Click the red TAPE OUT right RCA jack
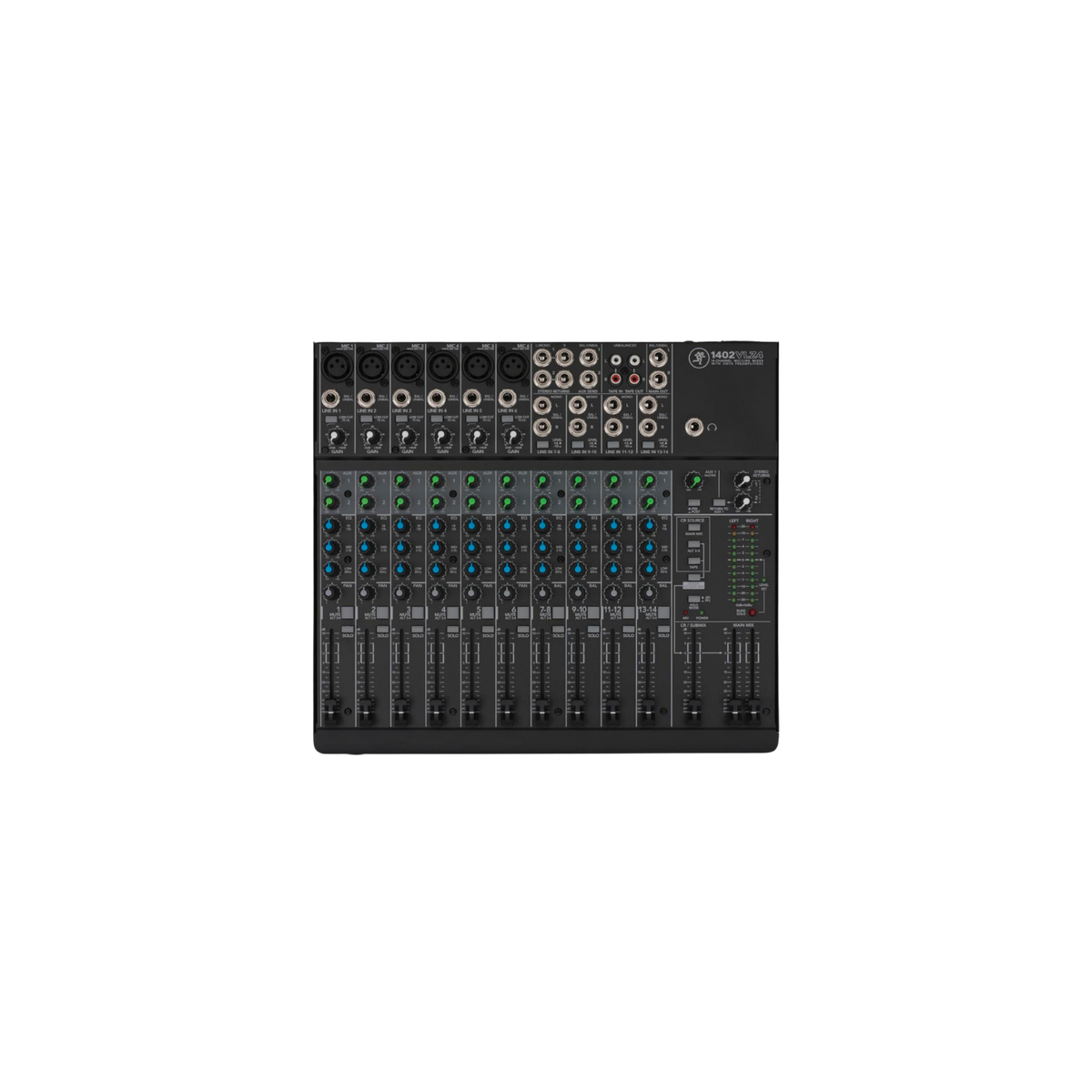Screen dimensions: 1092x1092 (634, 378)
